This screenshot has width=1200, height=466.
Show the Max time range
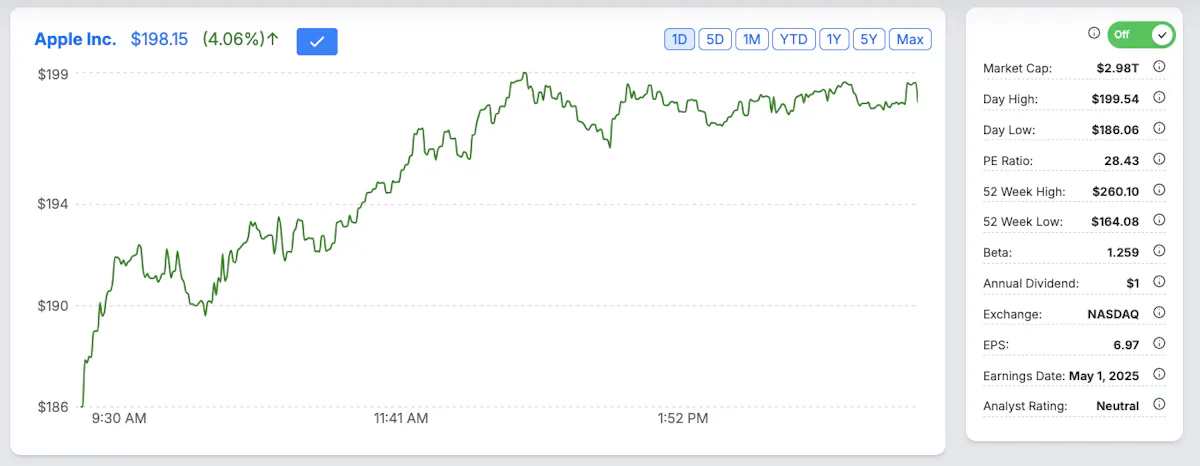coord(910,40)
